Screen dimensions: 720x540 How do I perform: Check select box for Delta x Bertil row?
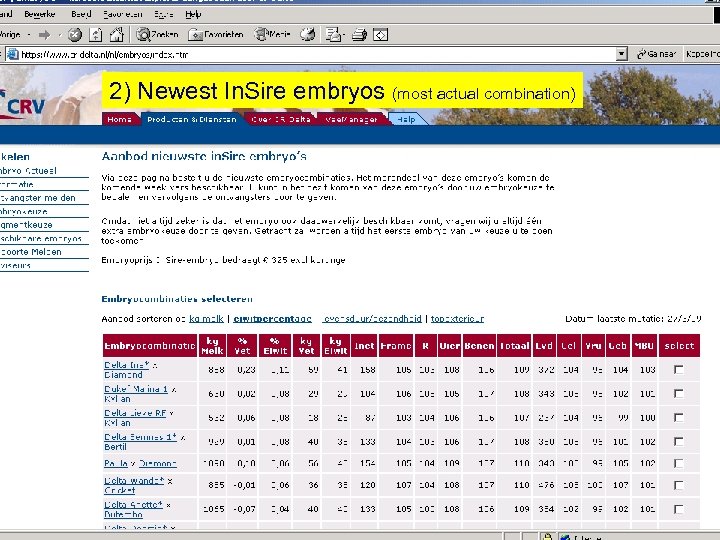click(x=679, y=441)
